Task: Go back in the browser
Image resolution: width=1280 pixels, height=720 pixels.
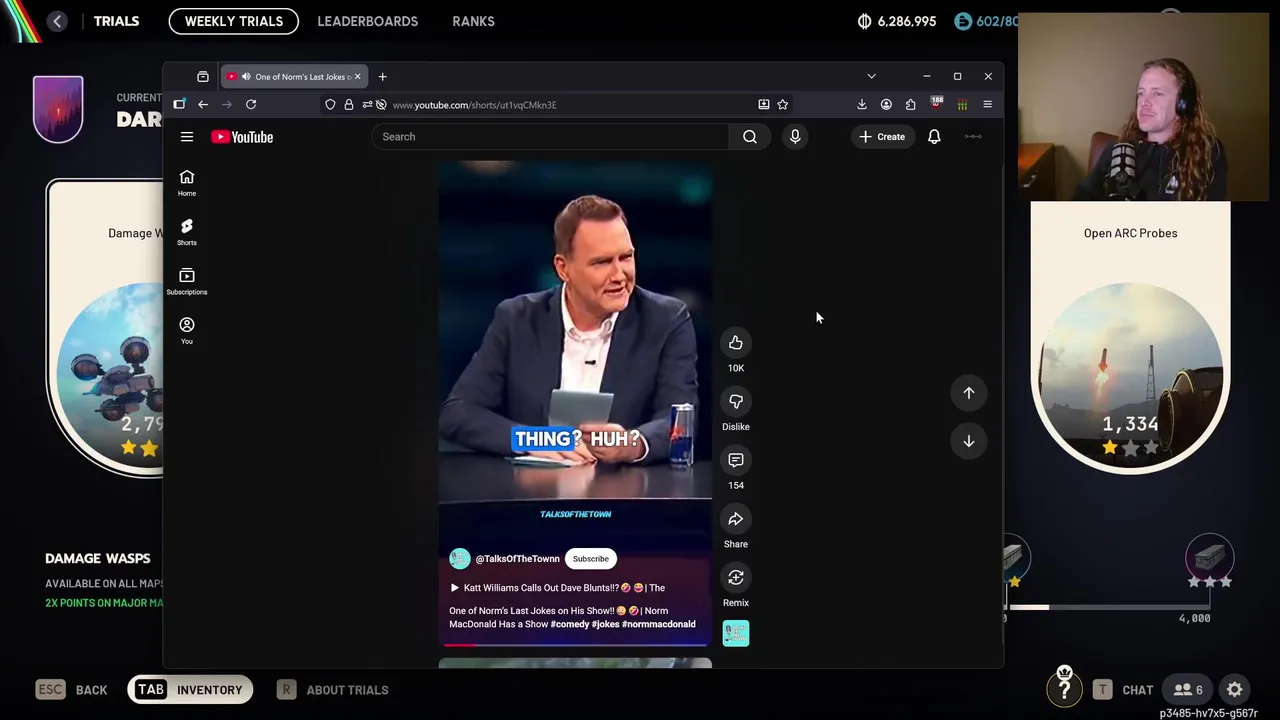Action: 203,104
